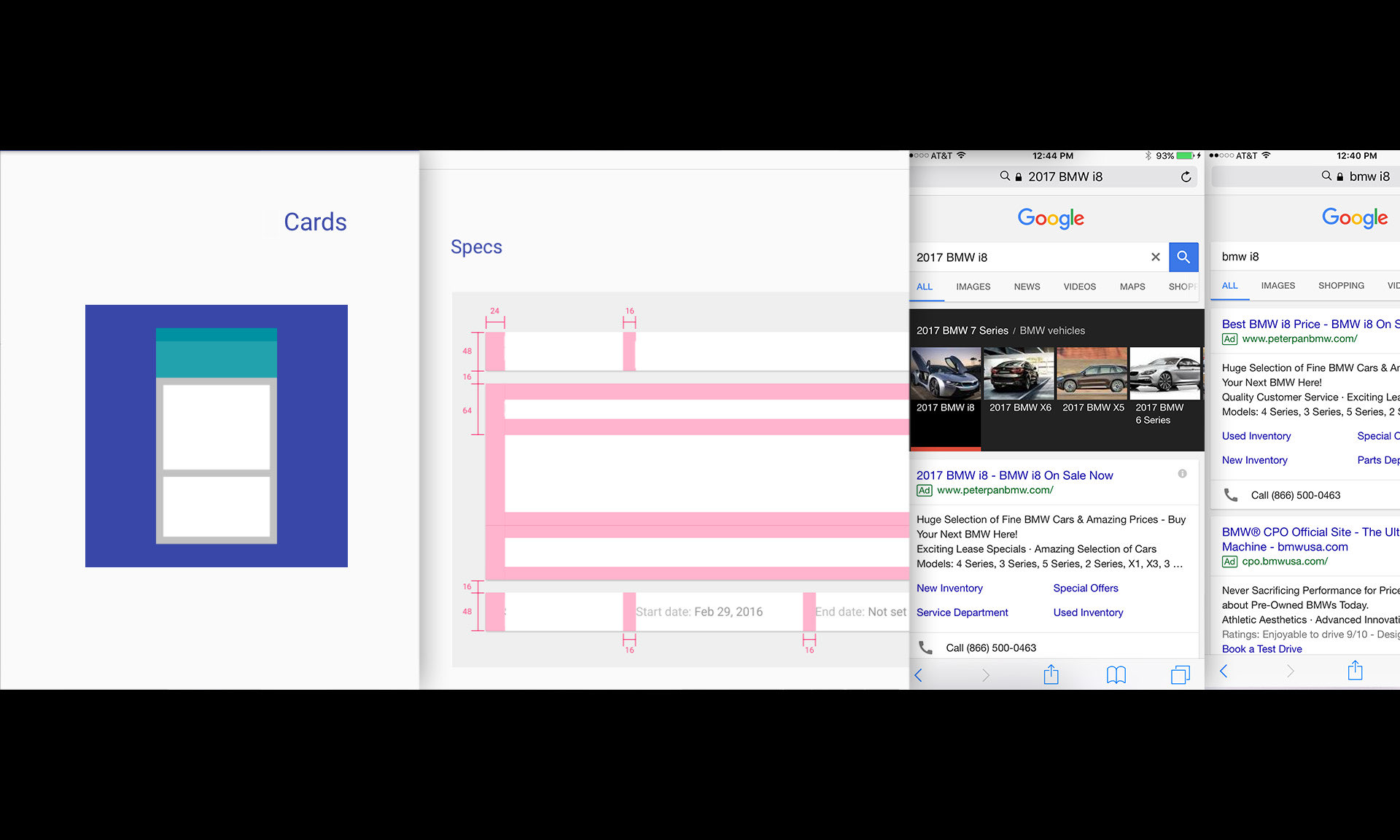This screenshot has width=1400, height=840.
Task: Click the Cards illustration thumbnail
Action: pyautogui.click(x=217, y=436)
